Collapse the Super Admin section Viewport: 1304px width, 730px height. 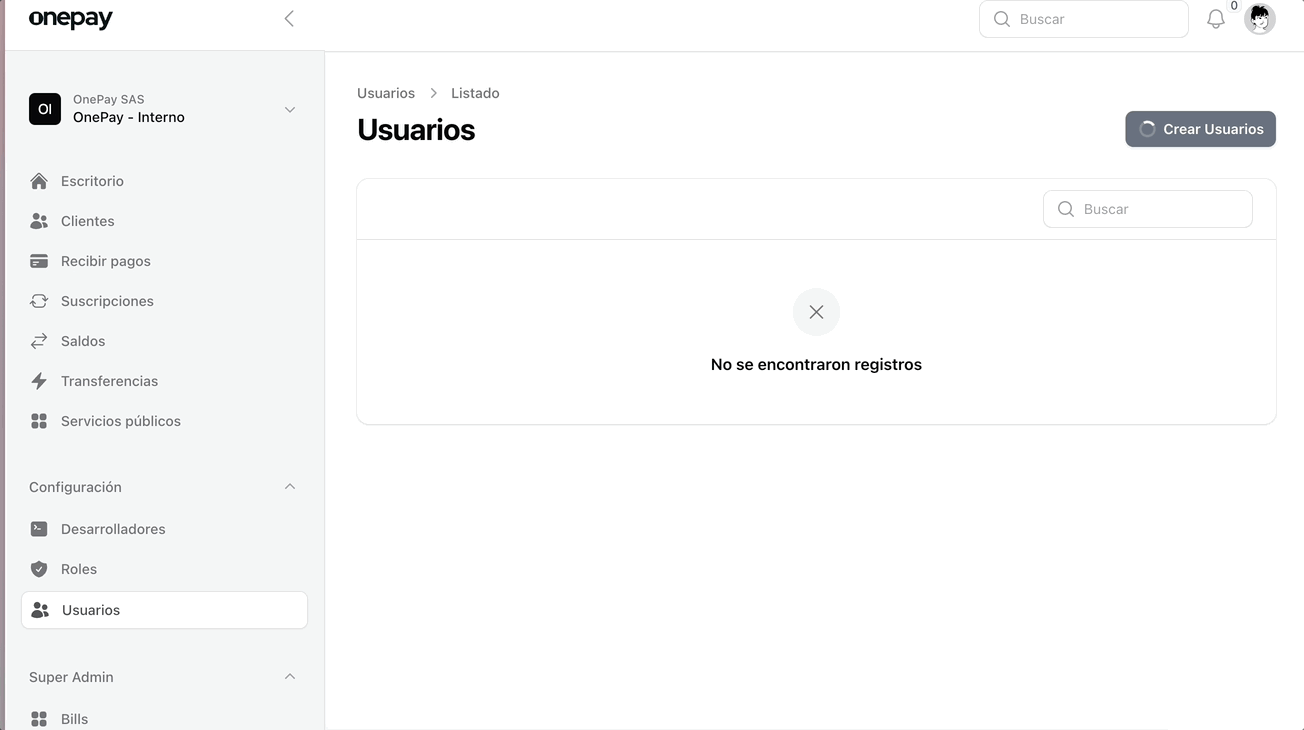point(289,677)
